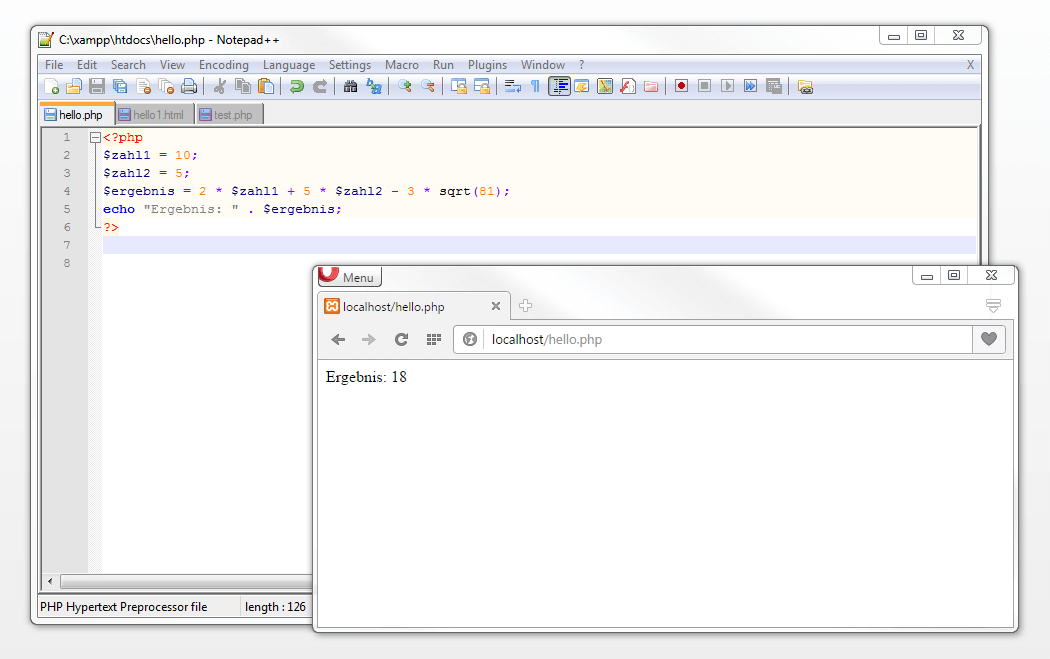The width and height of the screenshot is (1050, 659).
Task: Go forward in the Opera browser
Action: [368, 340]
